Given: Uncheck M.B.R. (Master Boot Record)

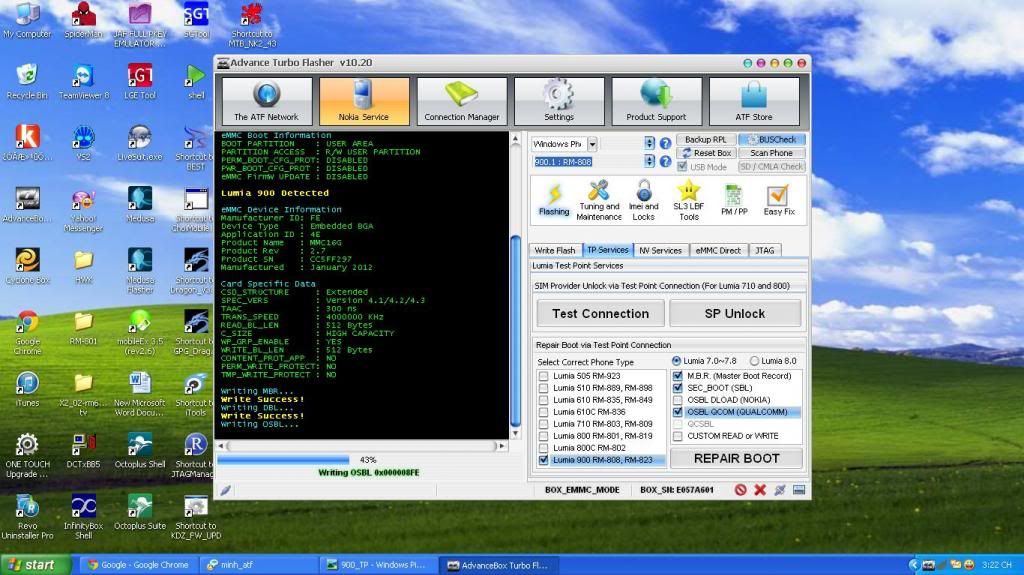Looking at the screenshot, I should 678,376.
